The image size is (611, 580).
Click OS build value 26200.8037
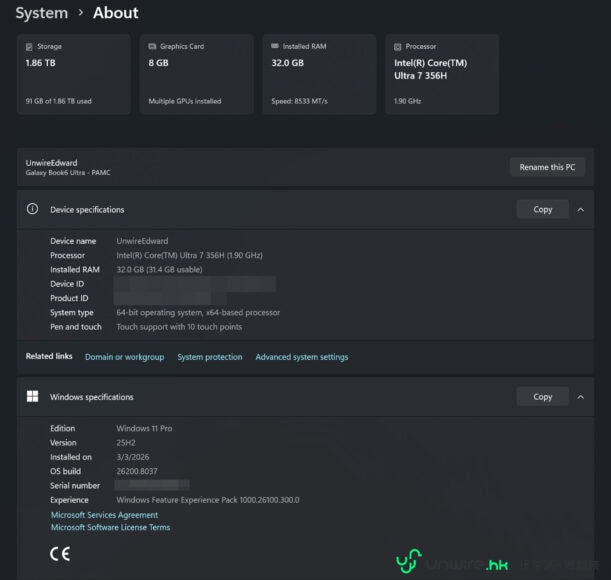tap(137, 471)
